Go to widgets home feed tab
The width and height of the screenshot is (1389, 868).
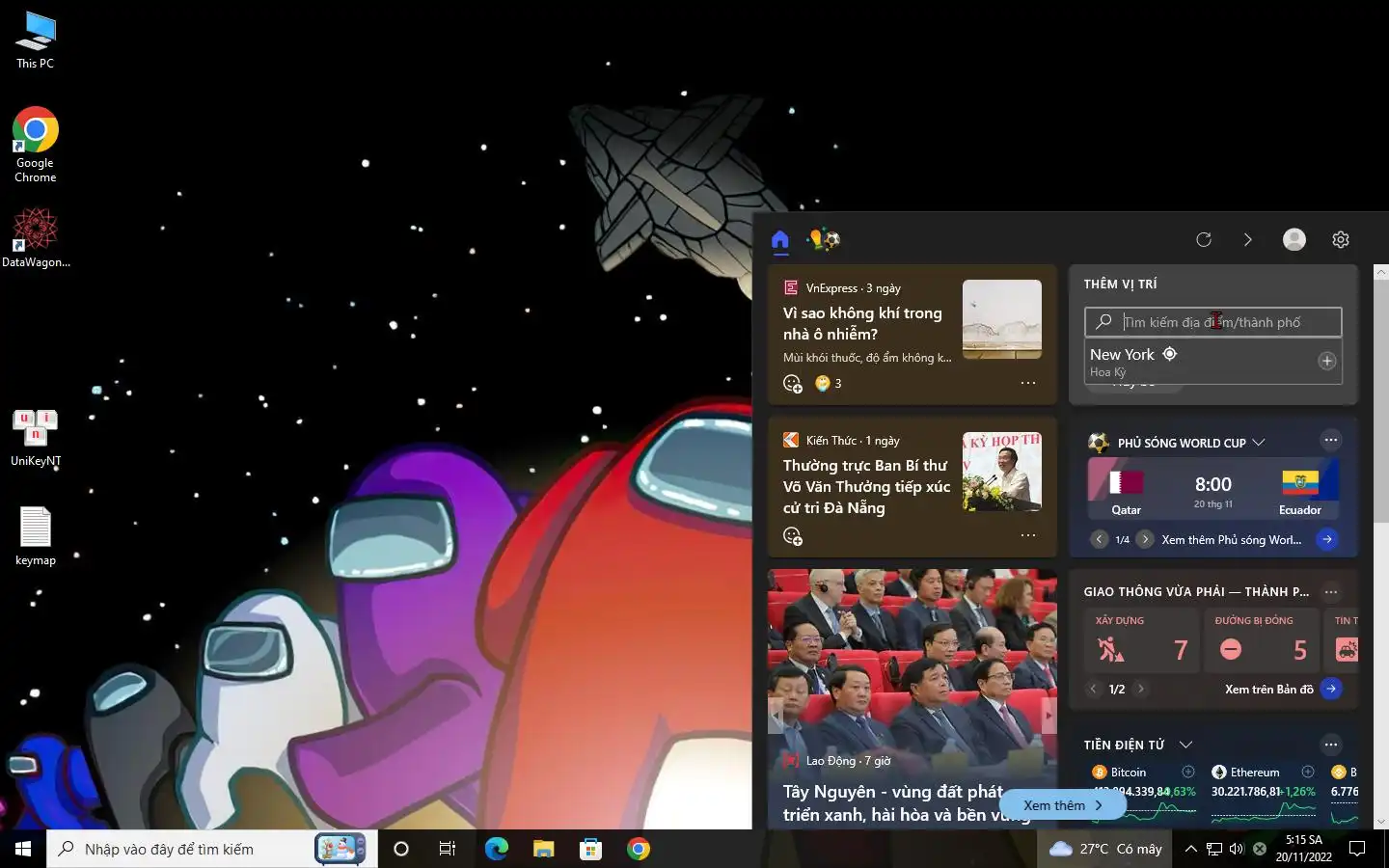click(780, 239)
